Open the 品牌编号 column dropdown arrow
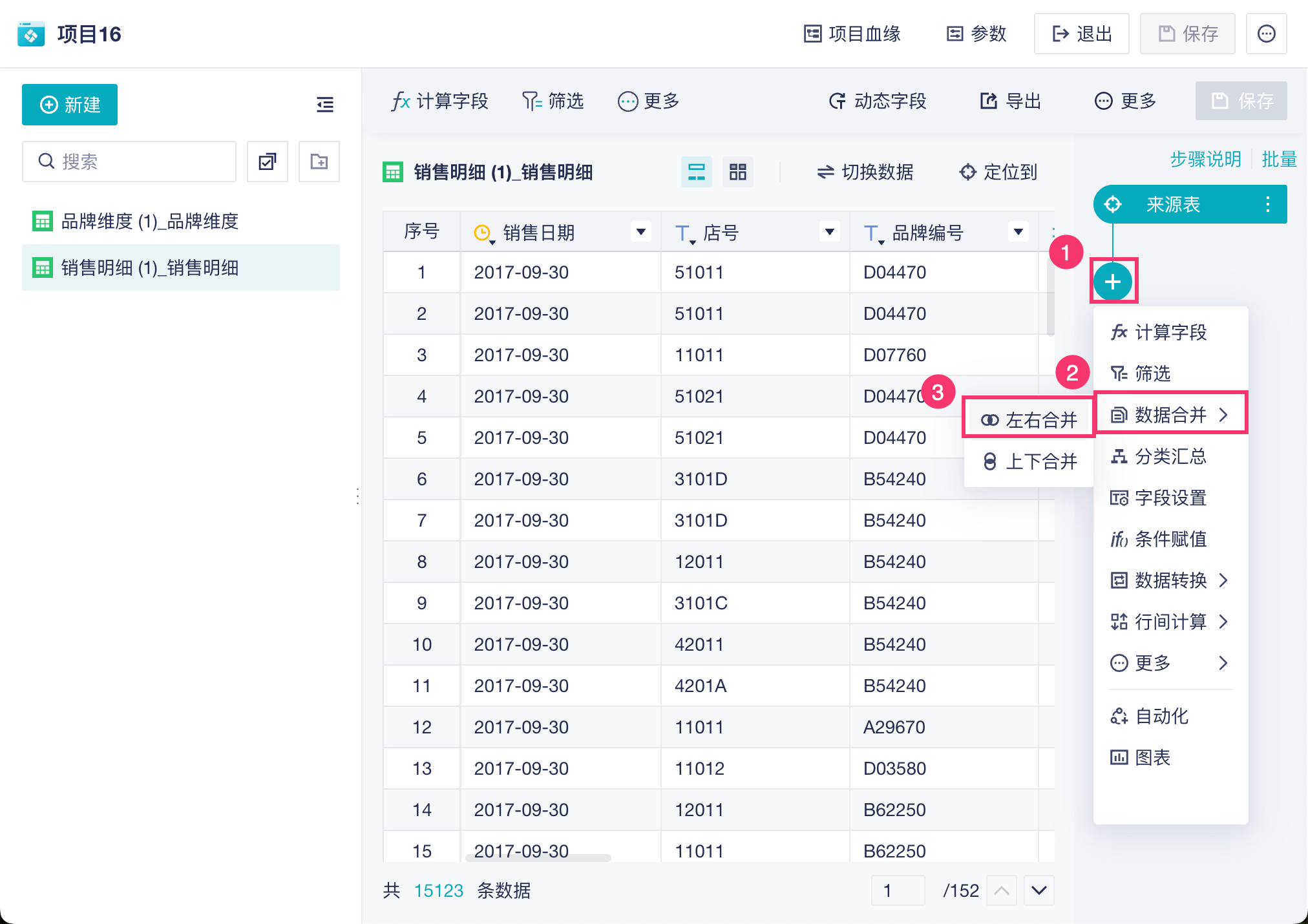The image size is (1308, 924). tap(1018, 232)
